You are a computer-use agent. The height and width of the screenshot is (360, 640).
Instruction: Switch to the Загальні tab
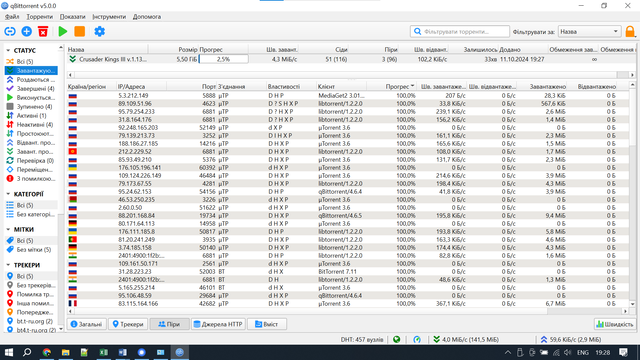click(86, 324)
